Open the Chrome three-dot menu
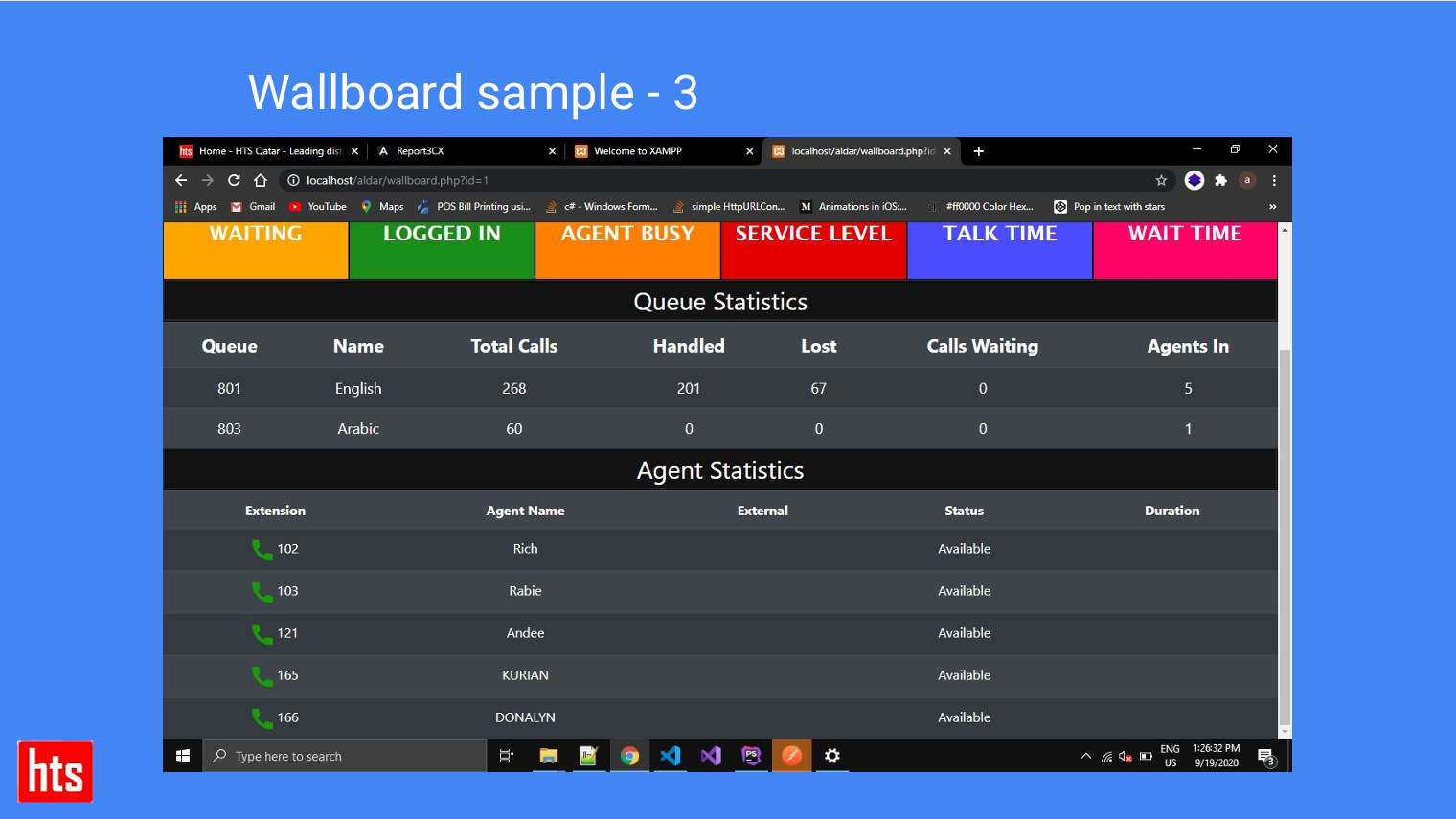1456x819 pixels. point(1274,180)
